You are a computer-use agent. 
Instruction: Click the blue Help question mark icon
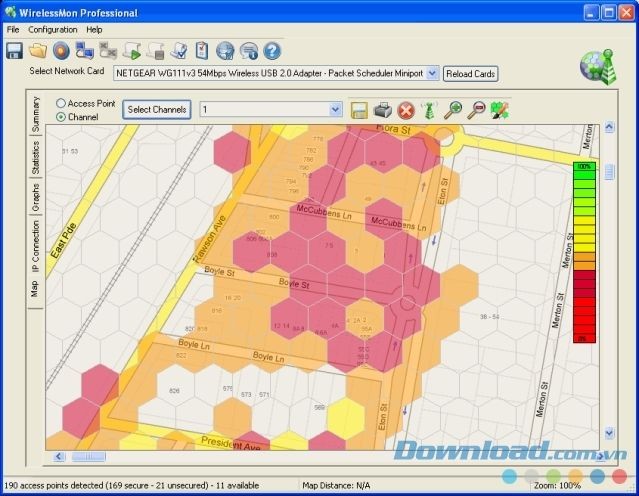click(271, 51)
